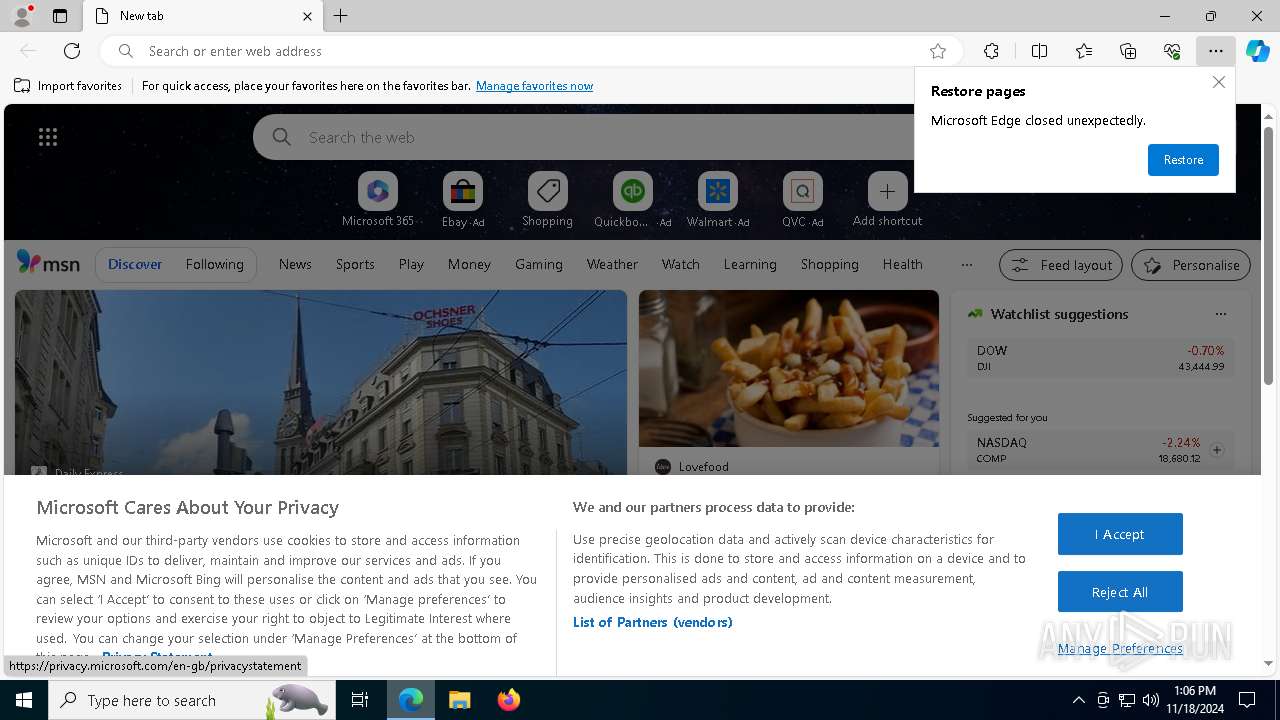Image resolution: width=1280 pixels, height=720 pixels.
Task: Expand more MSN categories ellipsis
Action: (x=966, y=265)
